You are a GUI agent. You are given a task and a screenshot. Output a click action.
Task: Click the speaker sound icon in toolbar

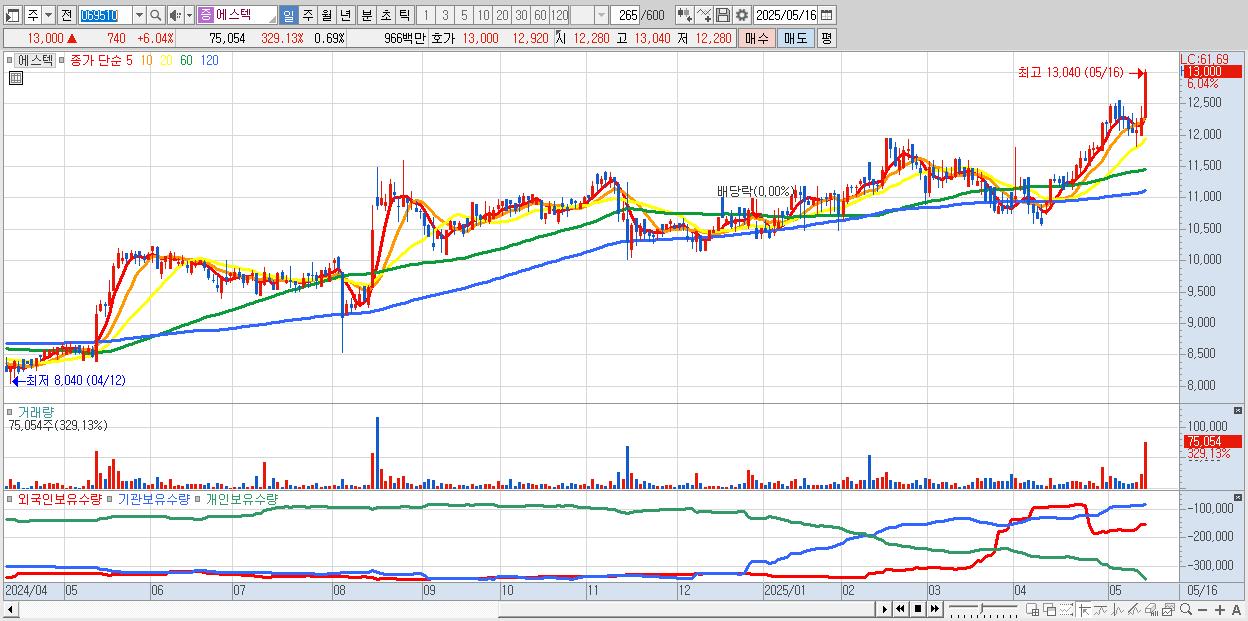point(175,15)
